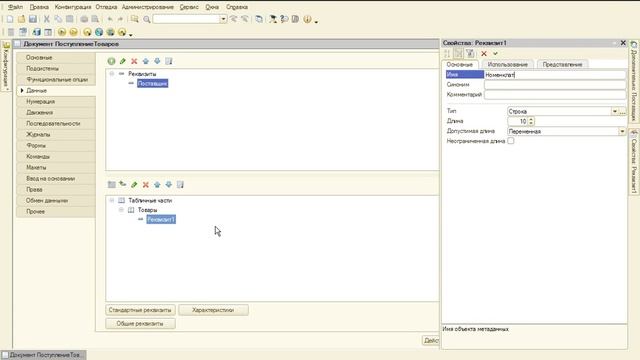The height and width of the screenshot is (360, 640).
Task: Click the ellipsis button next to Тип
Action: pos(622,111)
